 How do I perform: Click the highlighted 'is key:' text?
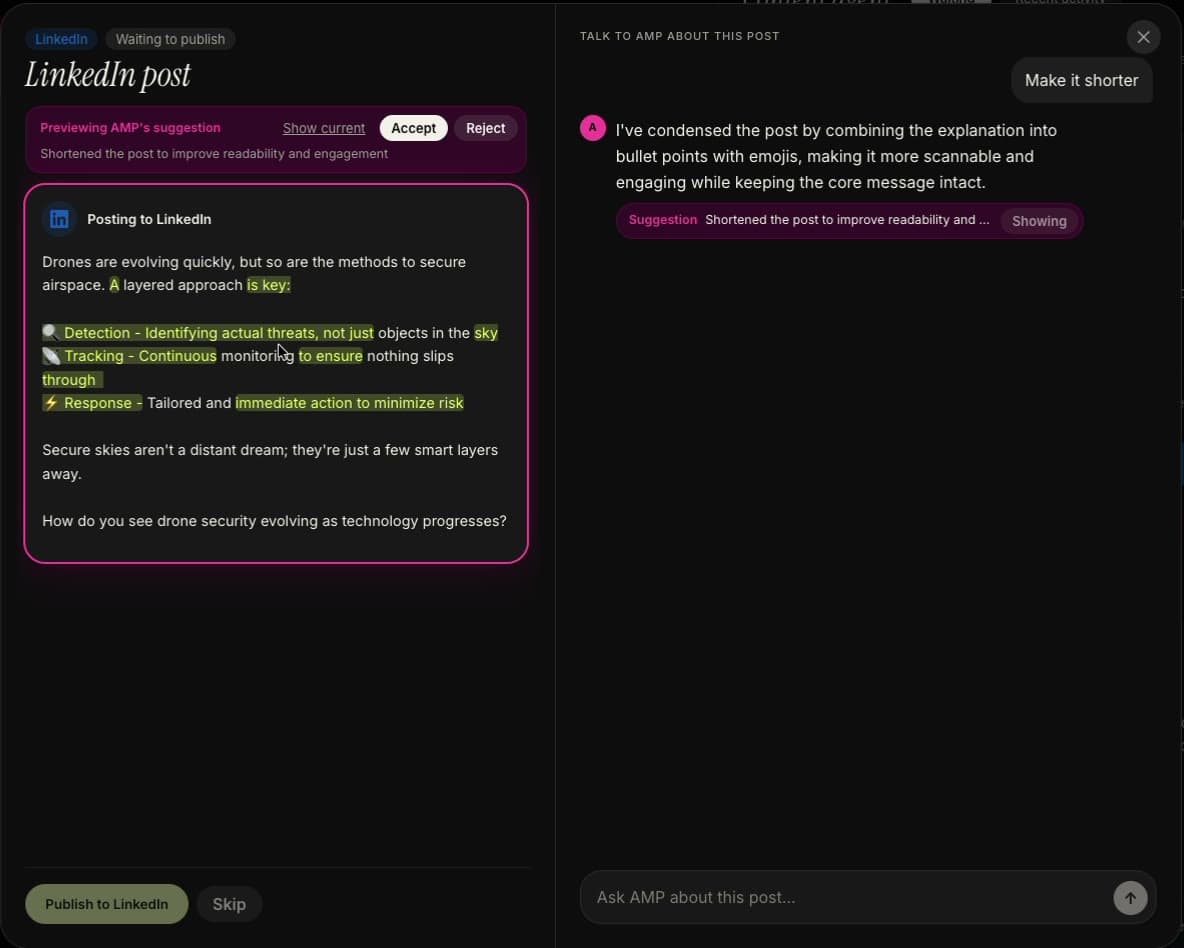pyautogui.click(x=269, y=285)
